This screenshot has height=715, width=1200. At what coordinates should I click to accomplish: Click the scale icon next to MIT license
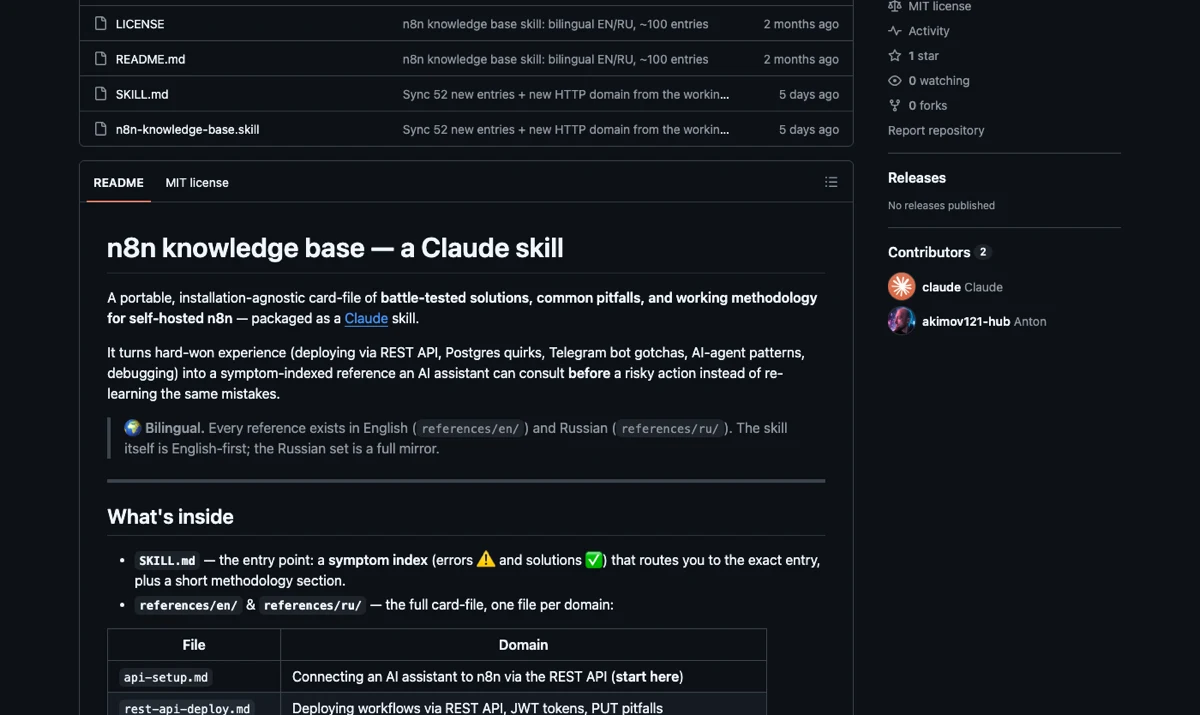pyautogui.click(x=895, y=6)
